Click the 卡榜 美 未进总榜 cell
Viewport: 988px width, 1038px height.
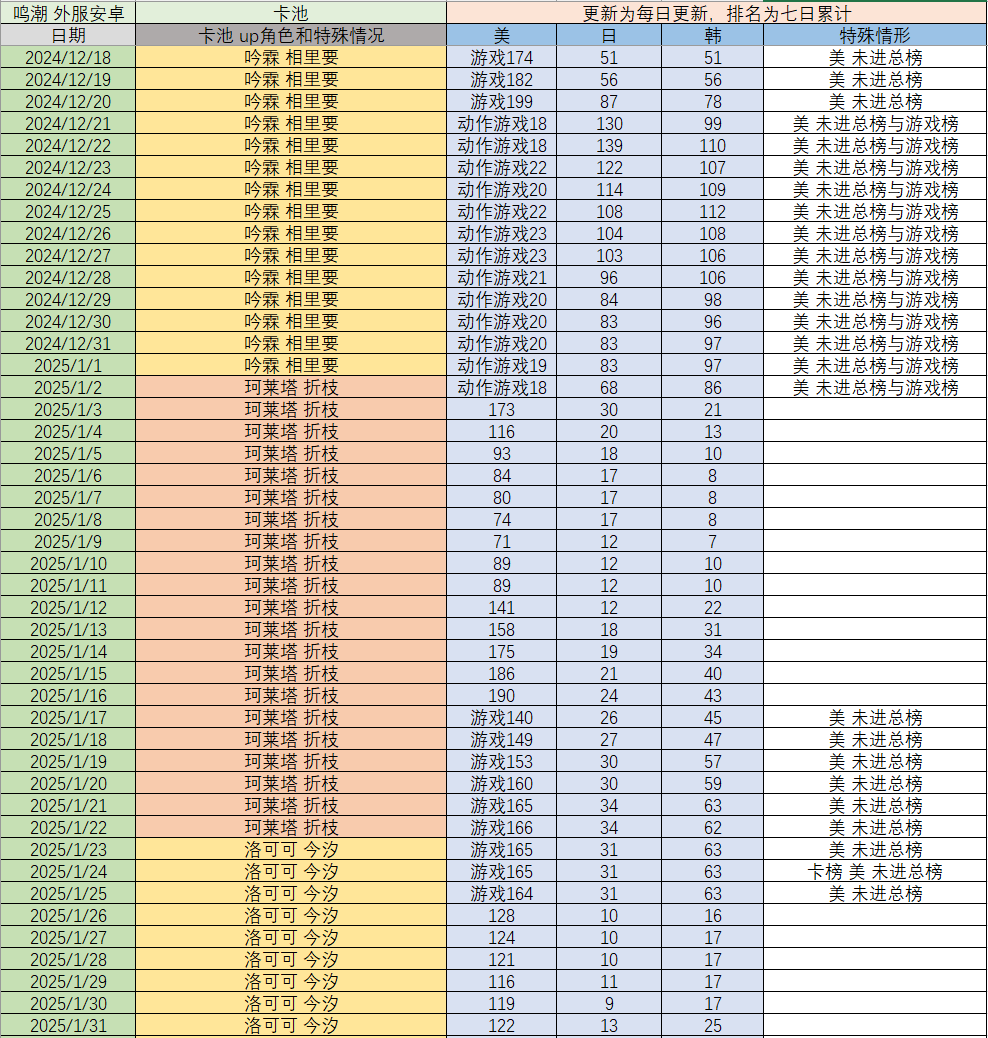click(875, 872)
